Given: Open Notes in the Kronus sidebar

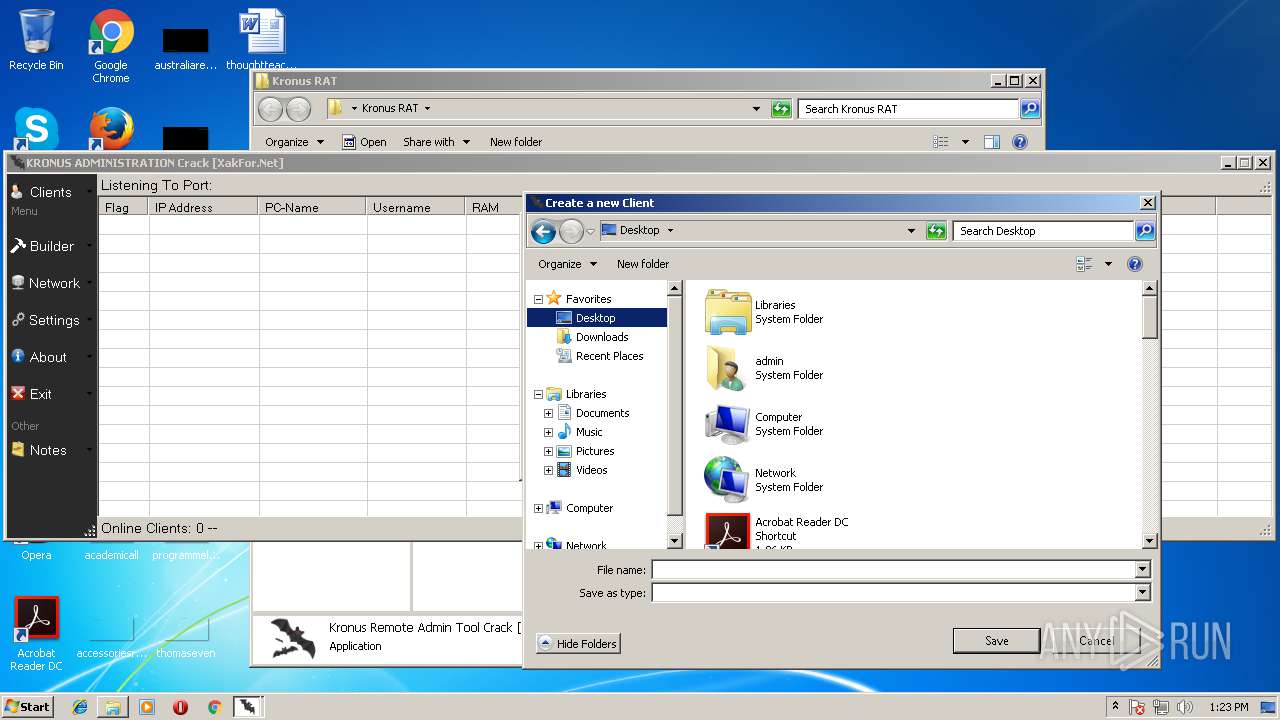Looking at the screenshot, I should pyautogui.click(x=50, y=450).
